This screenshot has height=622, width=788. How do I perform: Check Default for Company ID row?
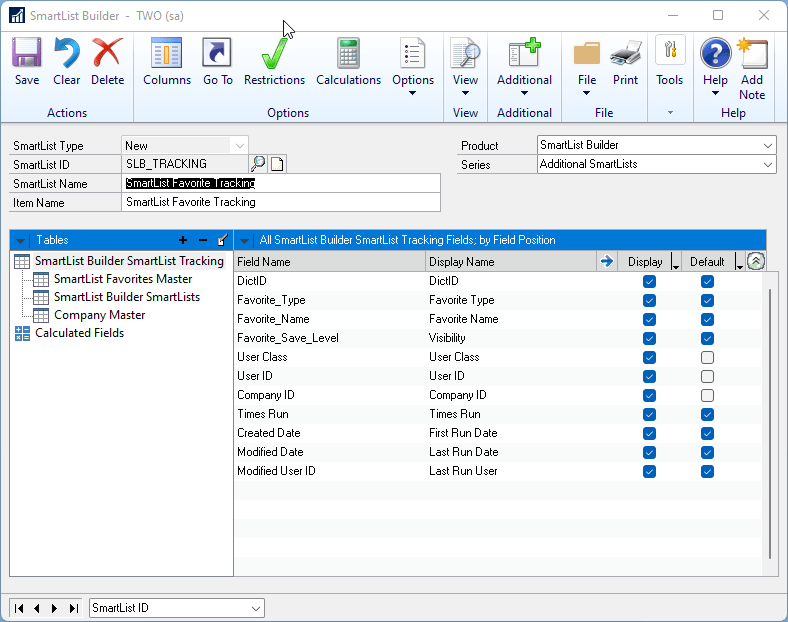click(x=707, y=395)
